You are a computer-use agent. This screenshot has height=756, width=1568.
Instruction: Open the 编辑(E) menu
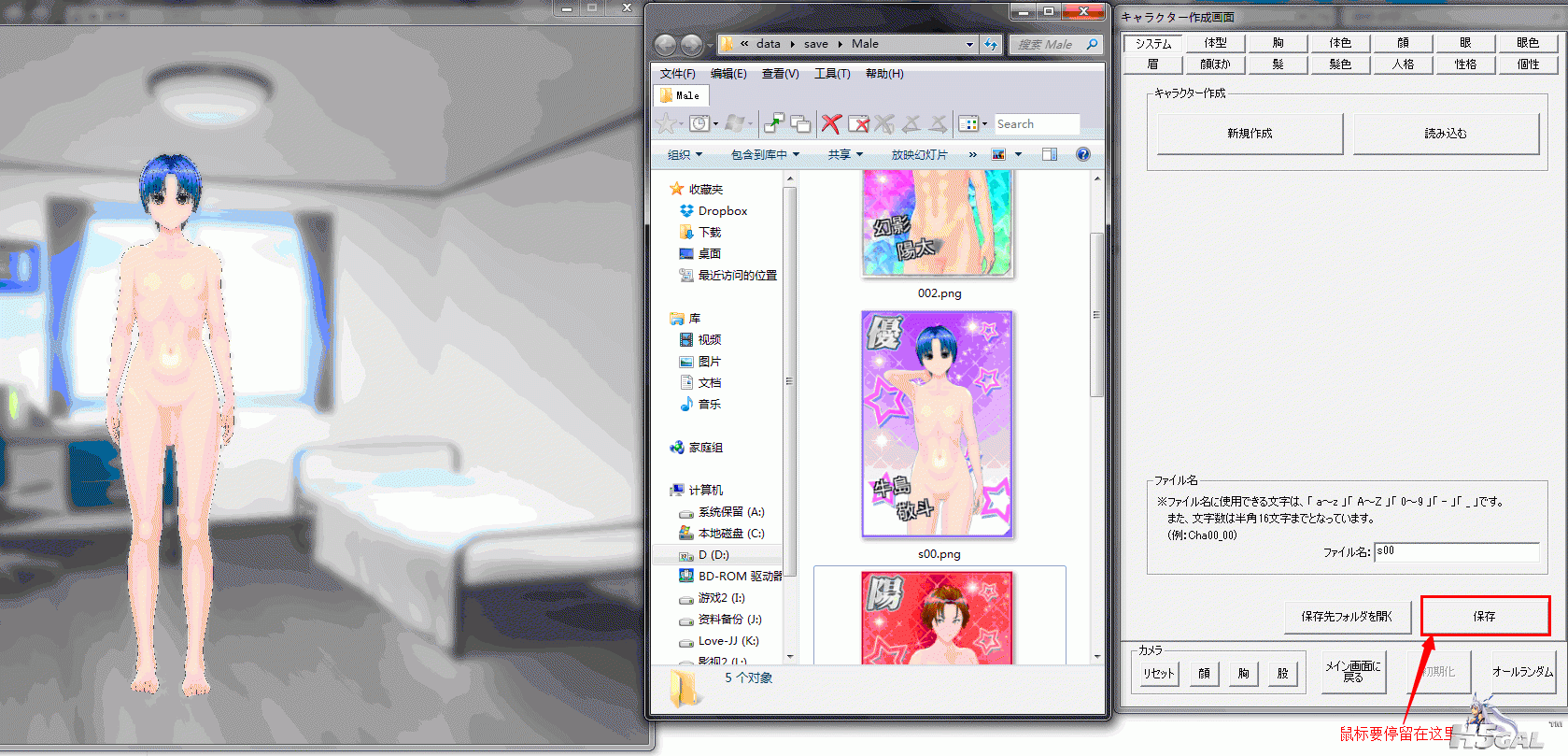(728, 73)
